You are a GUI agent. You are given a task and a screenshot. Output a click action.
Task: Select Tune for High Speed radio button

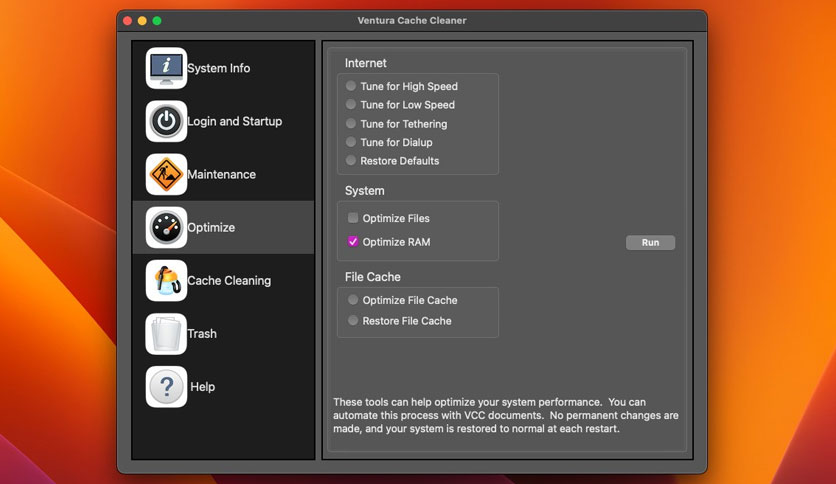[x=351, y=86]
